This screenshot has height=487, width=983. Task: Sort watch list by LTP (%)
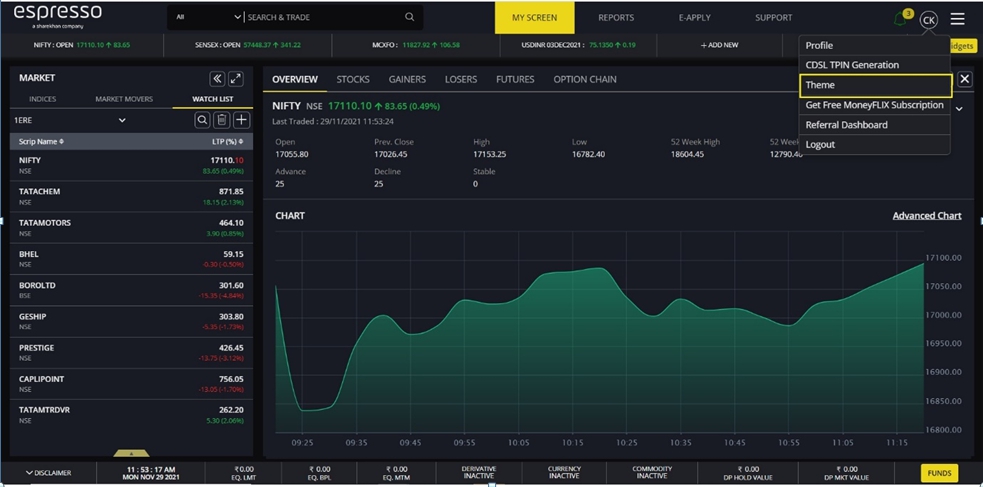[228, 142]
